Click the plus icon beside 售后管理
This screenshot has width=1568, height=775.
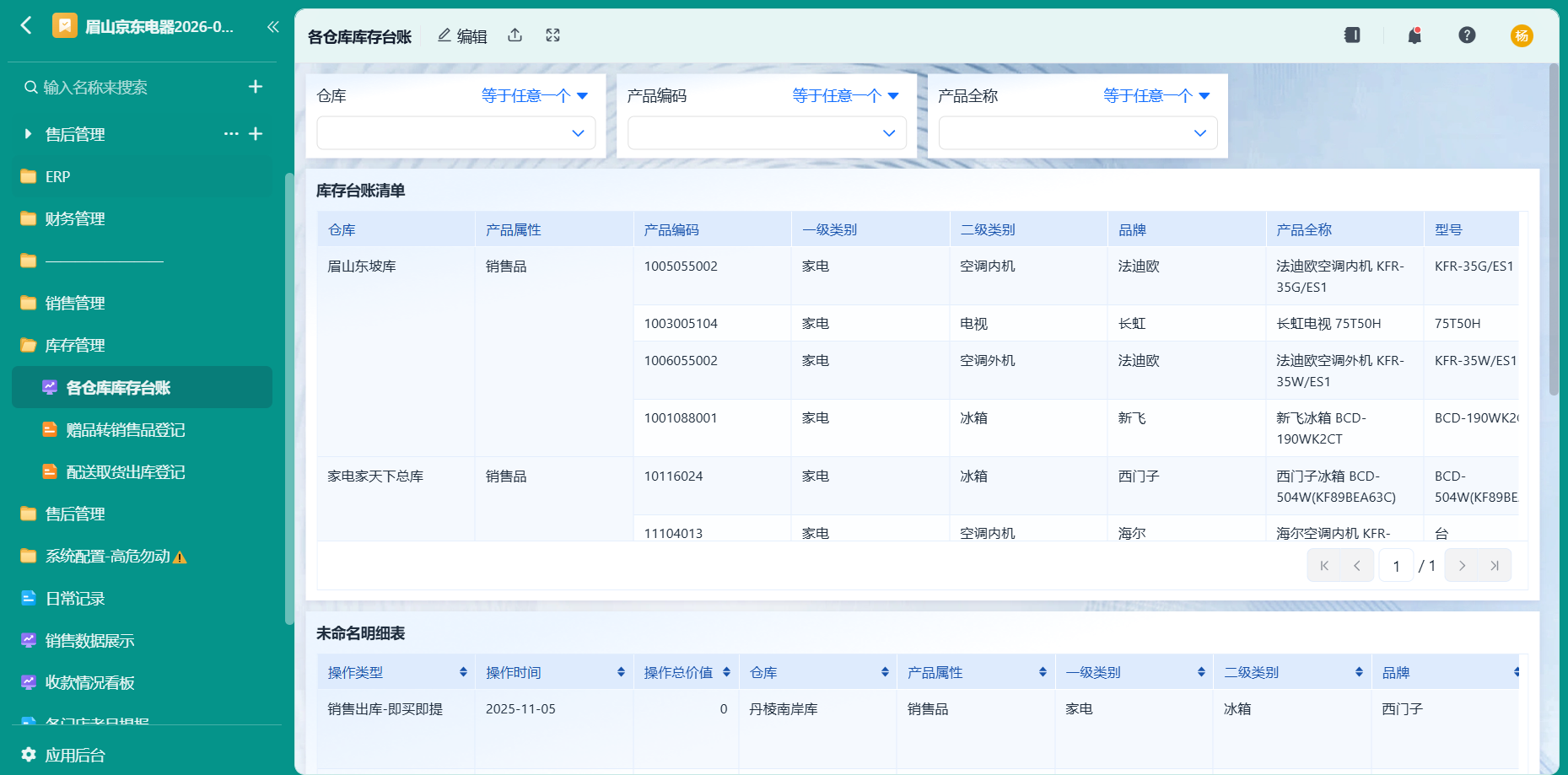(256, 133)
